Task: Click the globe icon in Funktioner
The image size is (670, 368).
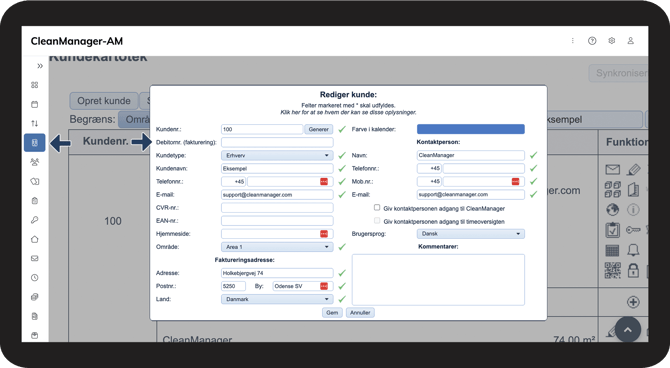Action: [612, 210]
